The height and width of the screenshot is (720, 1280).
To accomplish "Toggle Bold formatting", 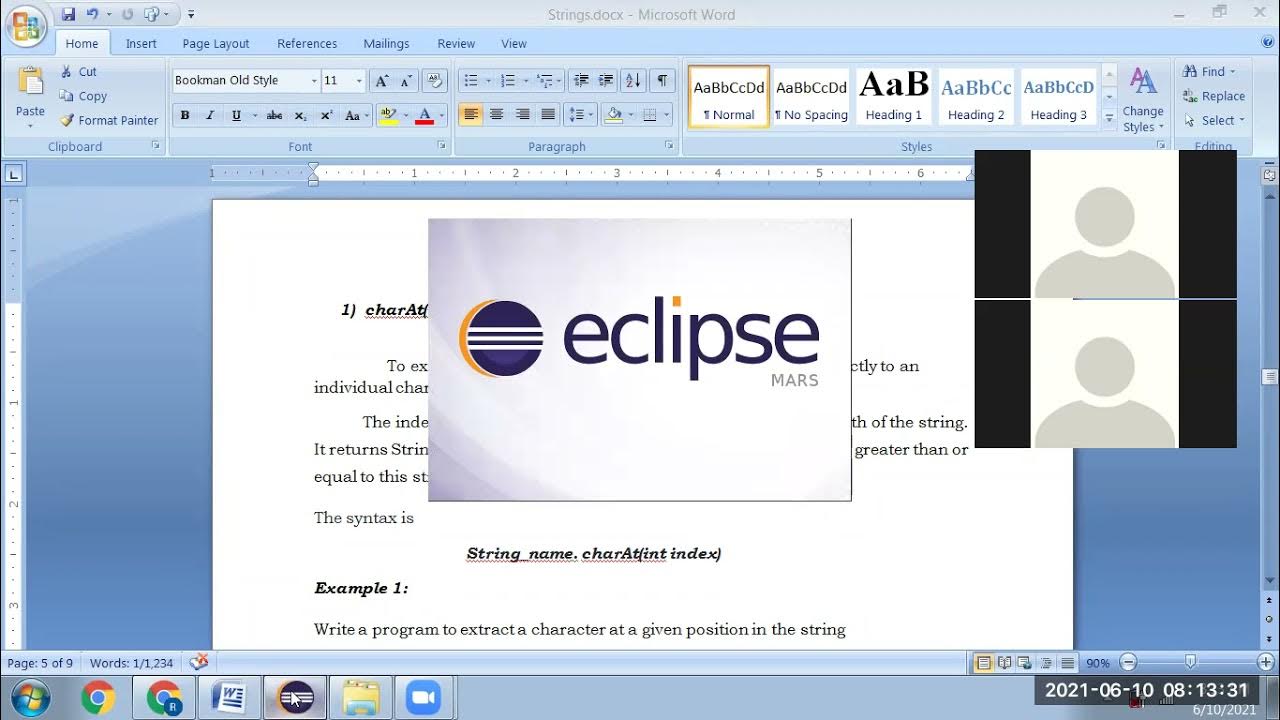I will pos(184,115).
